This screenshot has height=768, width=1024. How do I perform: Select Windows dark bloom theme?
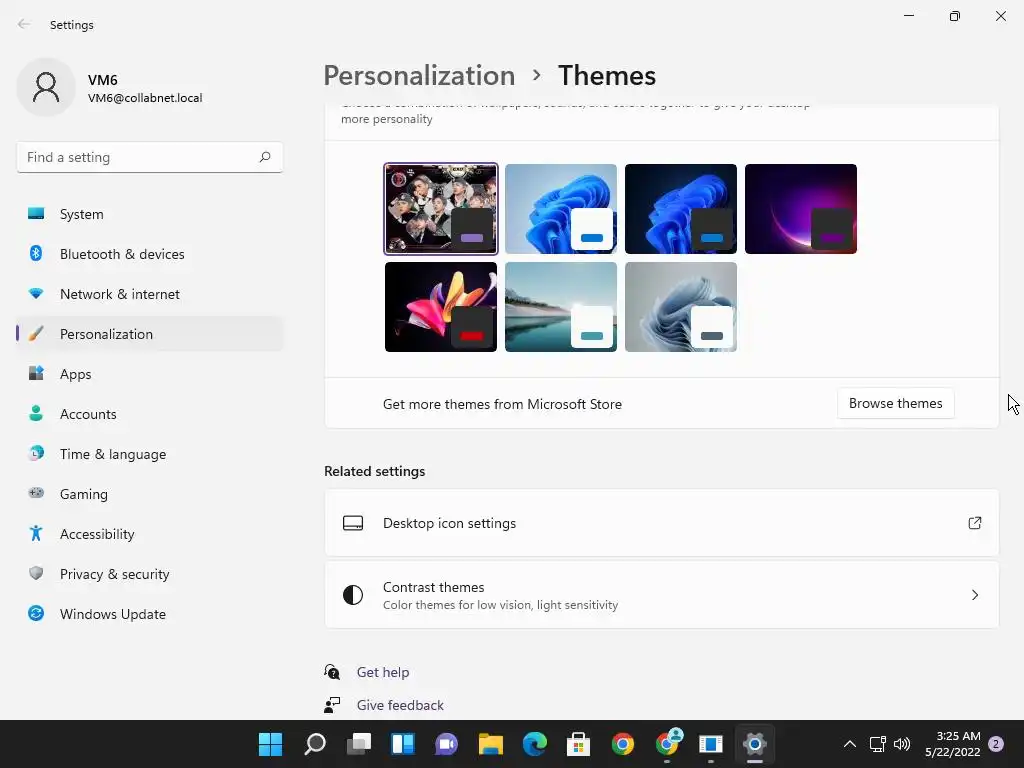pos(680,209)
